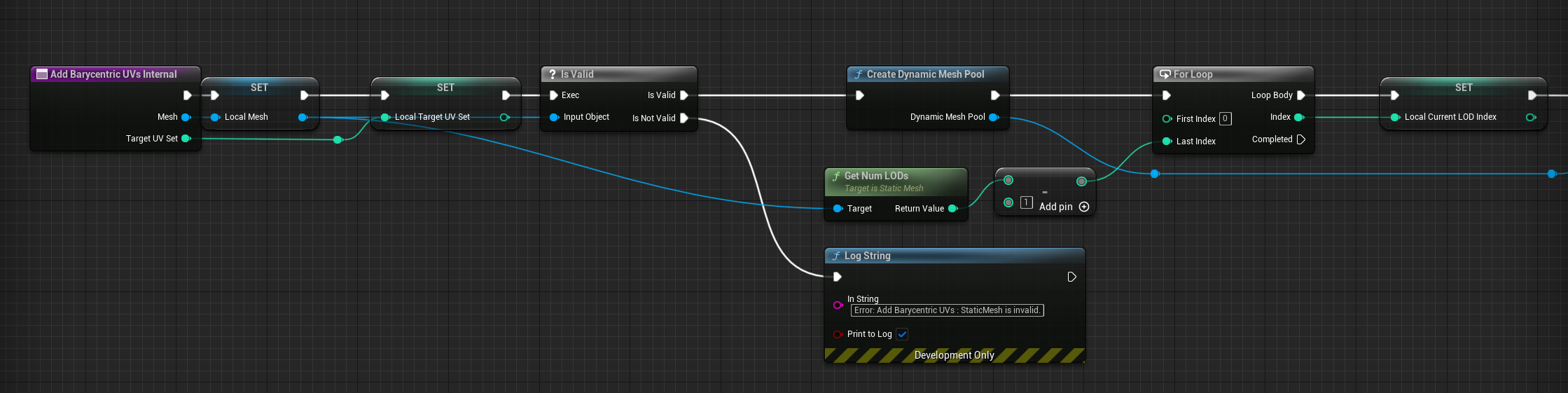This screenshot has width=1568, height=393.
Task: Click the Add pin plus button
Action: (x=1084, y=207)
